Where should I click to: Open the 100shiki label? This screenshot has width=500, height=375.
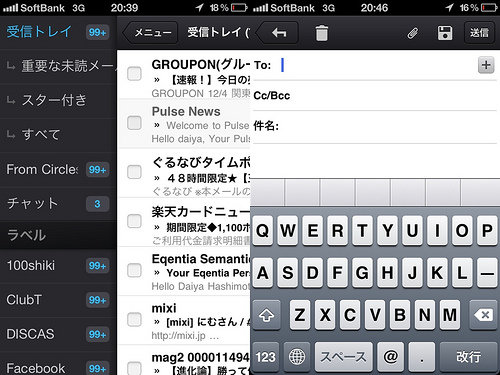pos(58,266)
